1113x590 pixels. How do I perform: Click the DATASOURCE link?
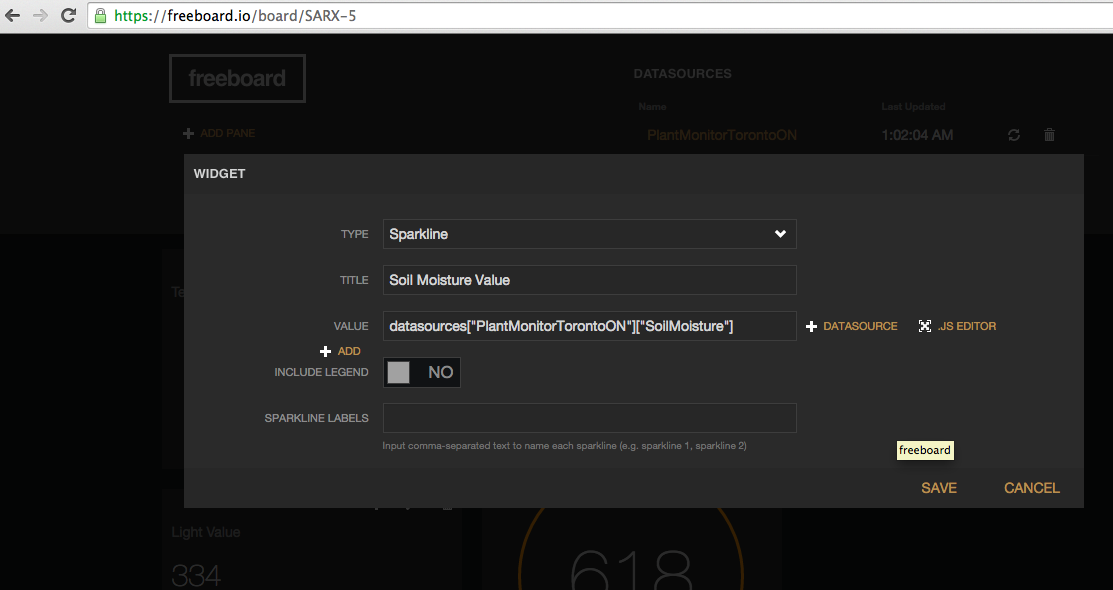pos(860,326)
